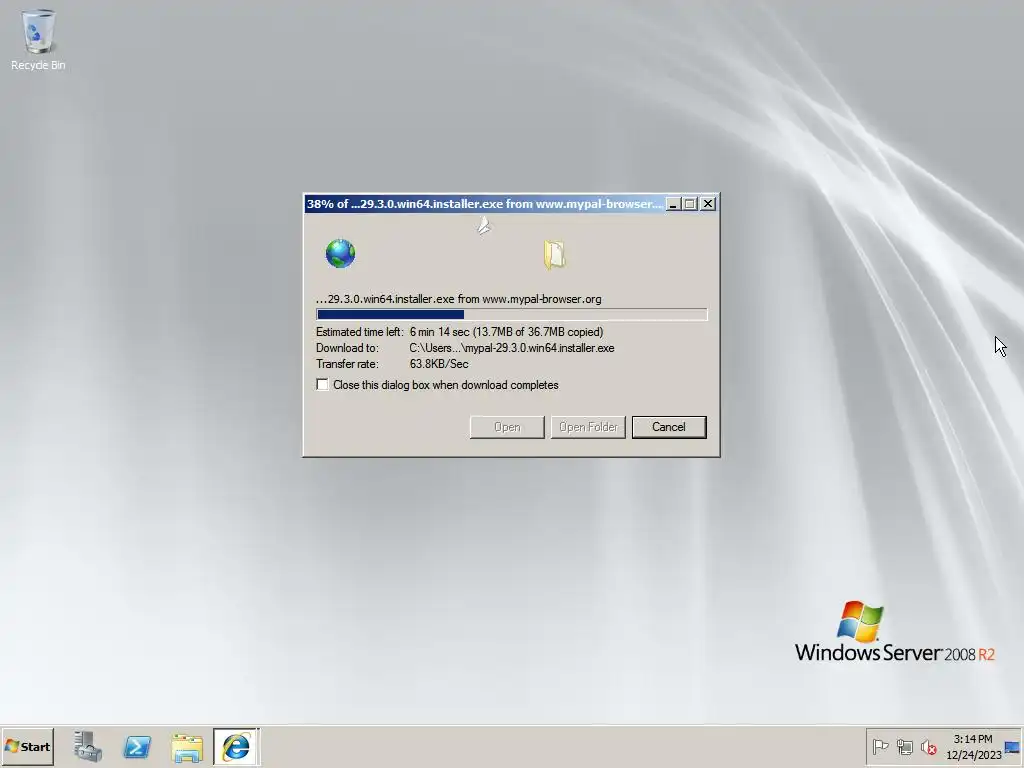Viewport: 1024px width, 768px height.
Task: Close the download dialog with the X
Action: pyautogui.click(x=707, y=204)
